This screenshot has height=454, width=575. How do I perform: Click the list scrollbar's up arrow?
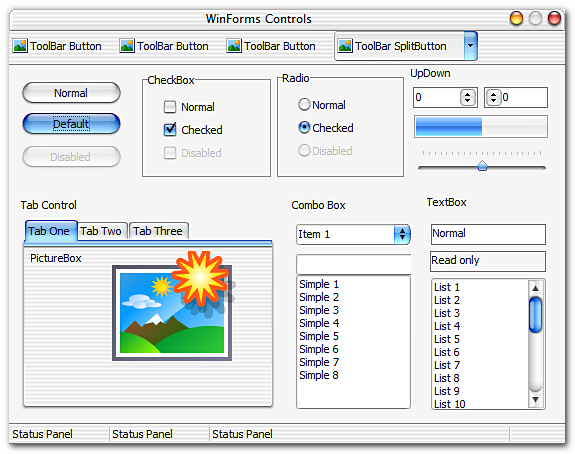click(535, 288)
